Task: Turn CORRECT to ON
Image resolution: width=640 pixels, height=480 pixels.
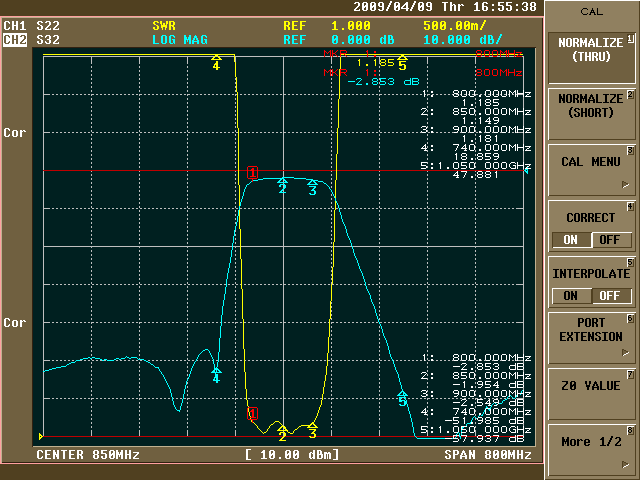Action: click(x=570, y=240)
